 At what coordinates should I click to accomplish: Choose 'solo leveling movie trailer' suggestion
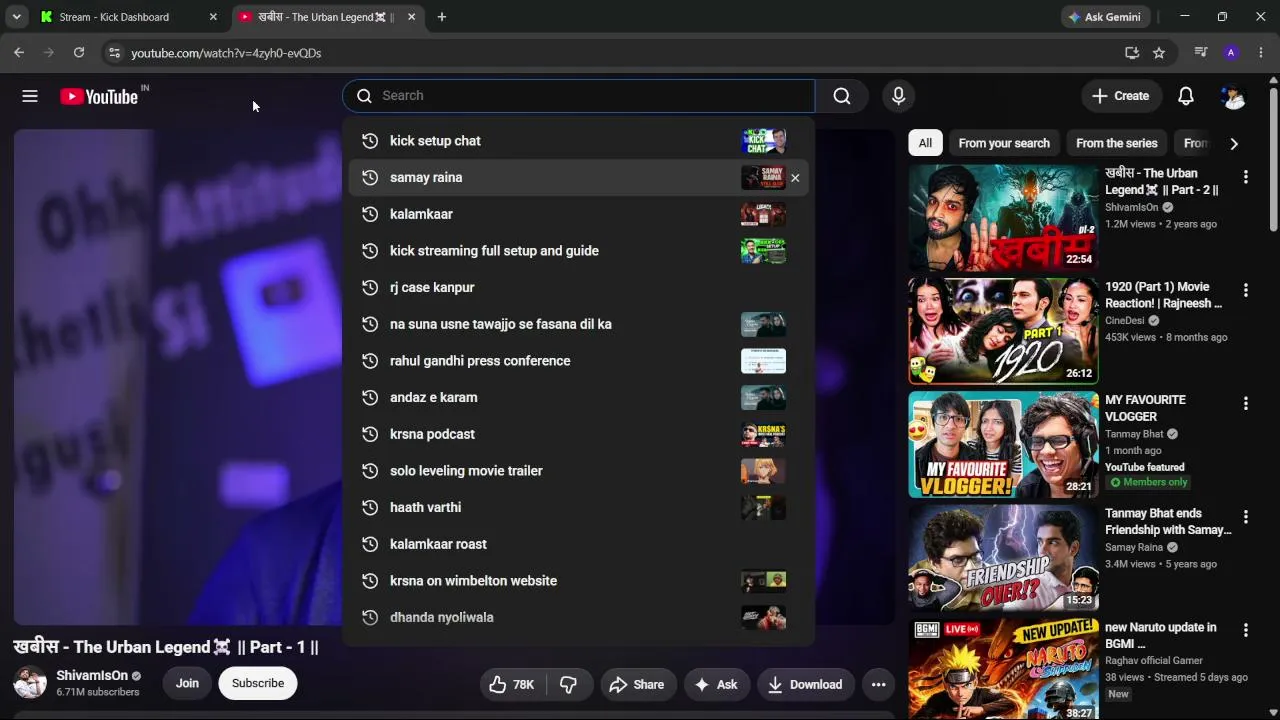point(578,471)
